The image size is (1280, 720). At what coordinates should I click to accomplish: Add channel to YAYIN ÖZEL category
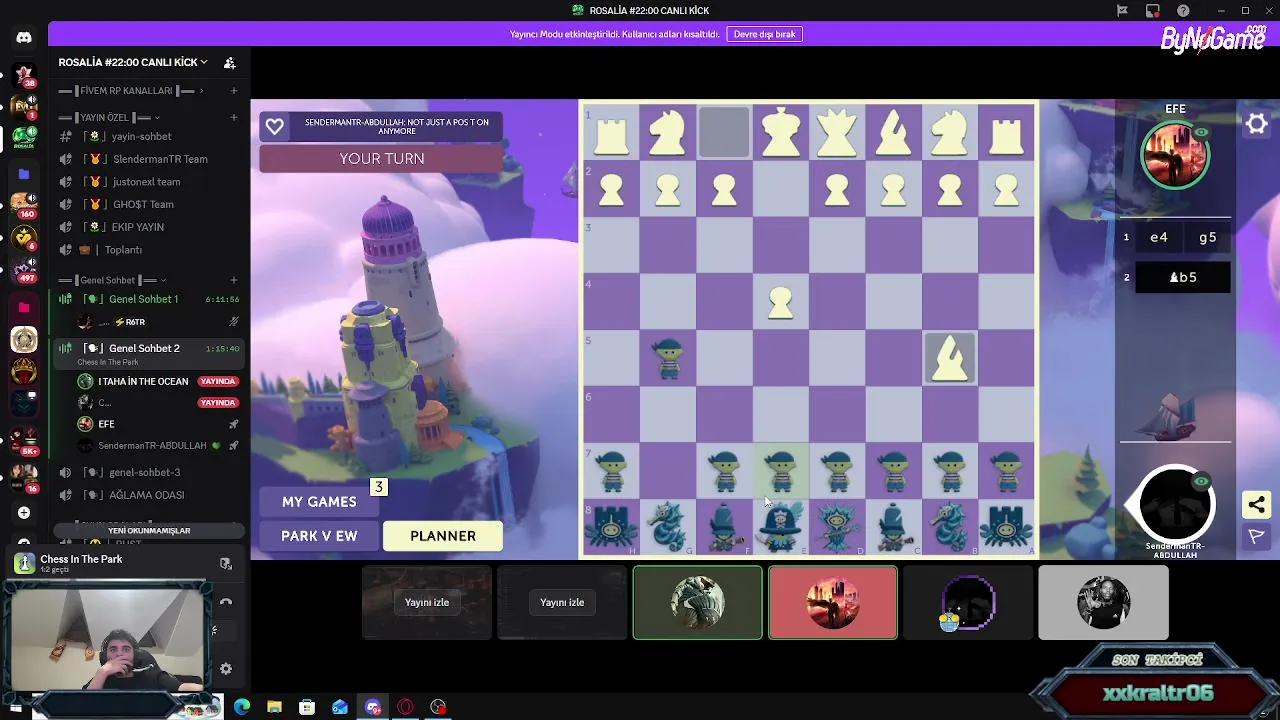coord(234,117)
